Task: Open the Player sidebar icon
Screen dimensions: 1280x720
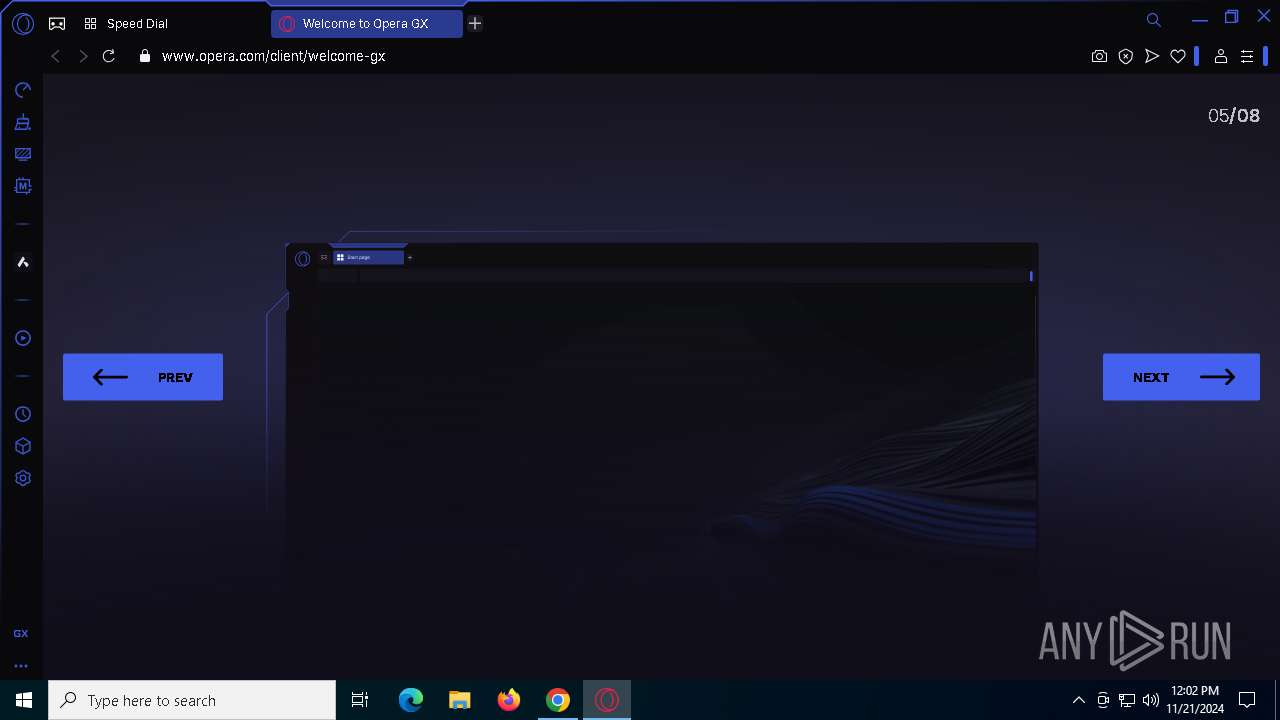Action: 22,338
